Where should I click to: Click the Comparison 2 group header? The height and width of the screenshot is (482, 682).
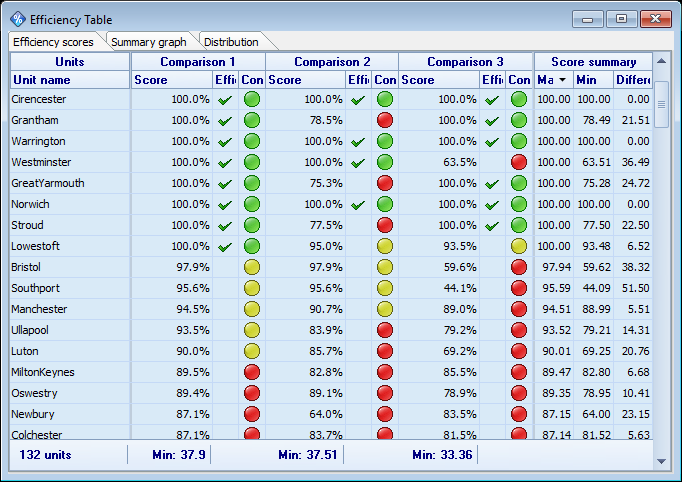click(332, 62)
